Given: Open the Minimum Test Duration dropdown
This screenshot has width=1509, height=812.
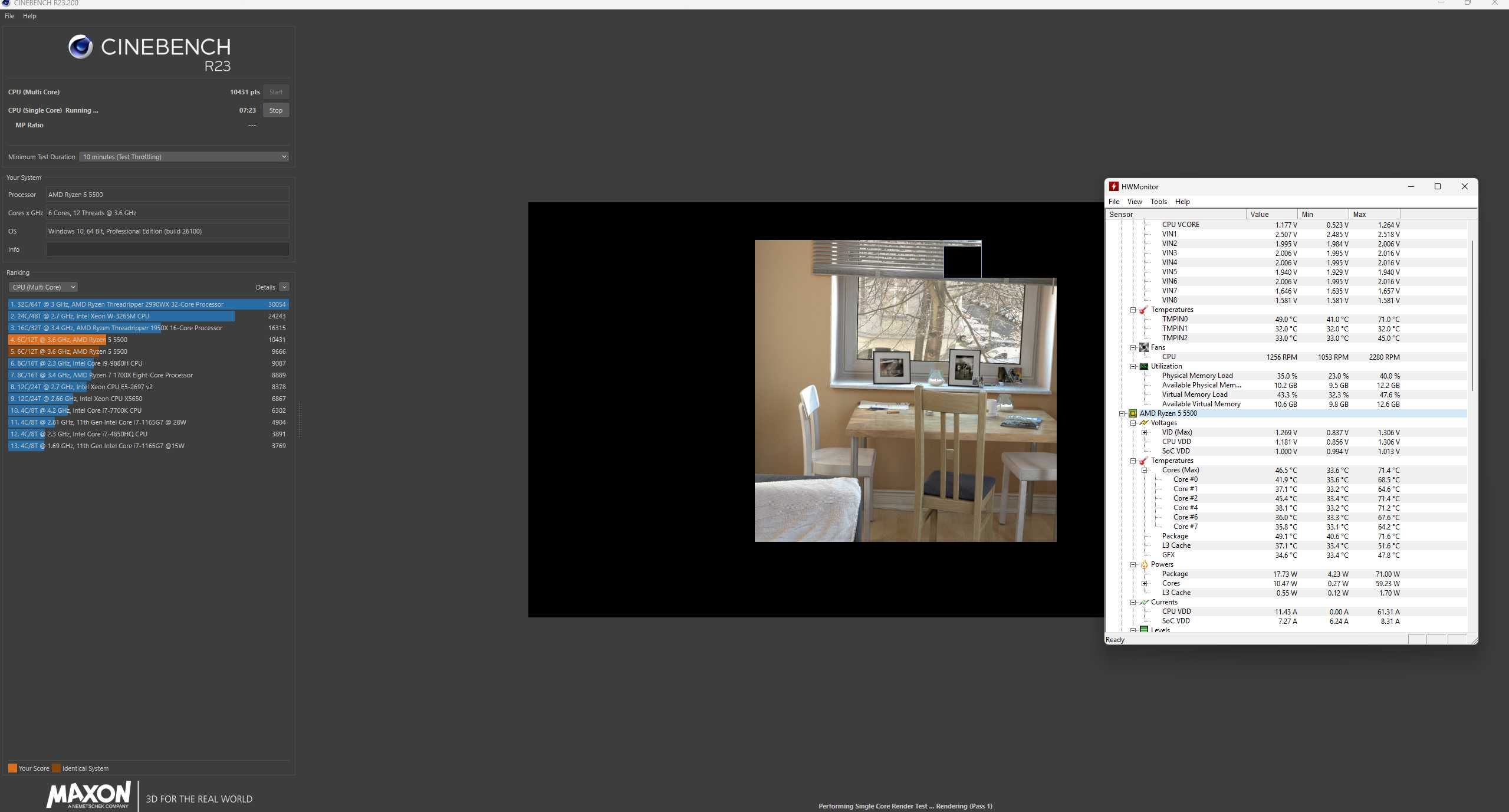Looking at the screenshot, I should (184, 156).
